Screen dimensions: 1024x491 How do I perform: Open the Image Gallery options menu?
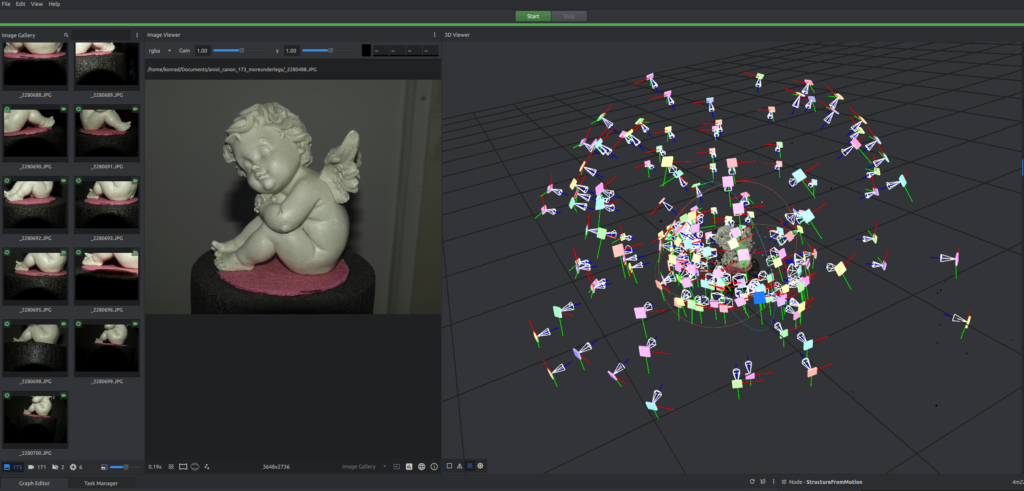(137, 35)
